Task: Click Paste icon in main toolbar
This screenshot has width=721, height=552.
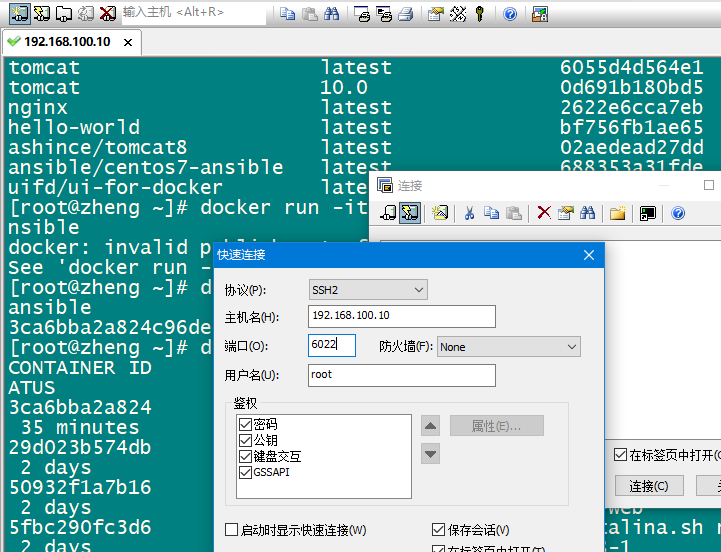Action: 310,14
